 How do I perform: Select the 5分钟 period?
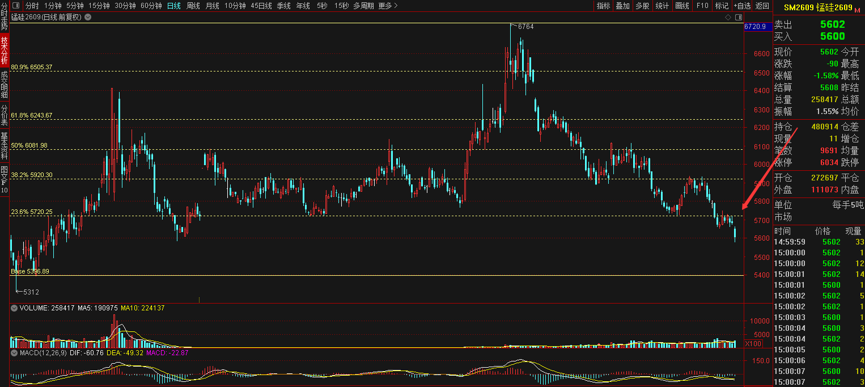click(x=74, y=6)
